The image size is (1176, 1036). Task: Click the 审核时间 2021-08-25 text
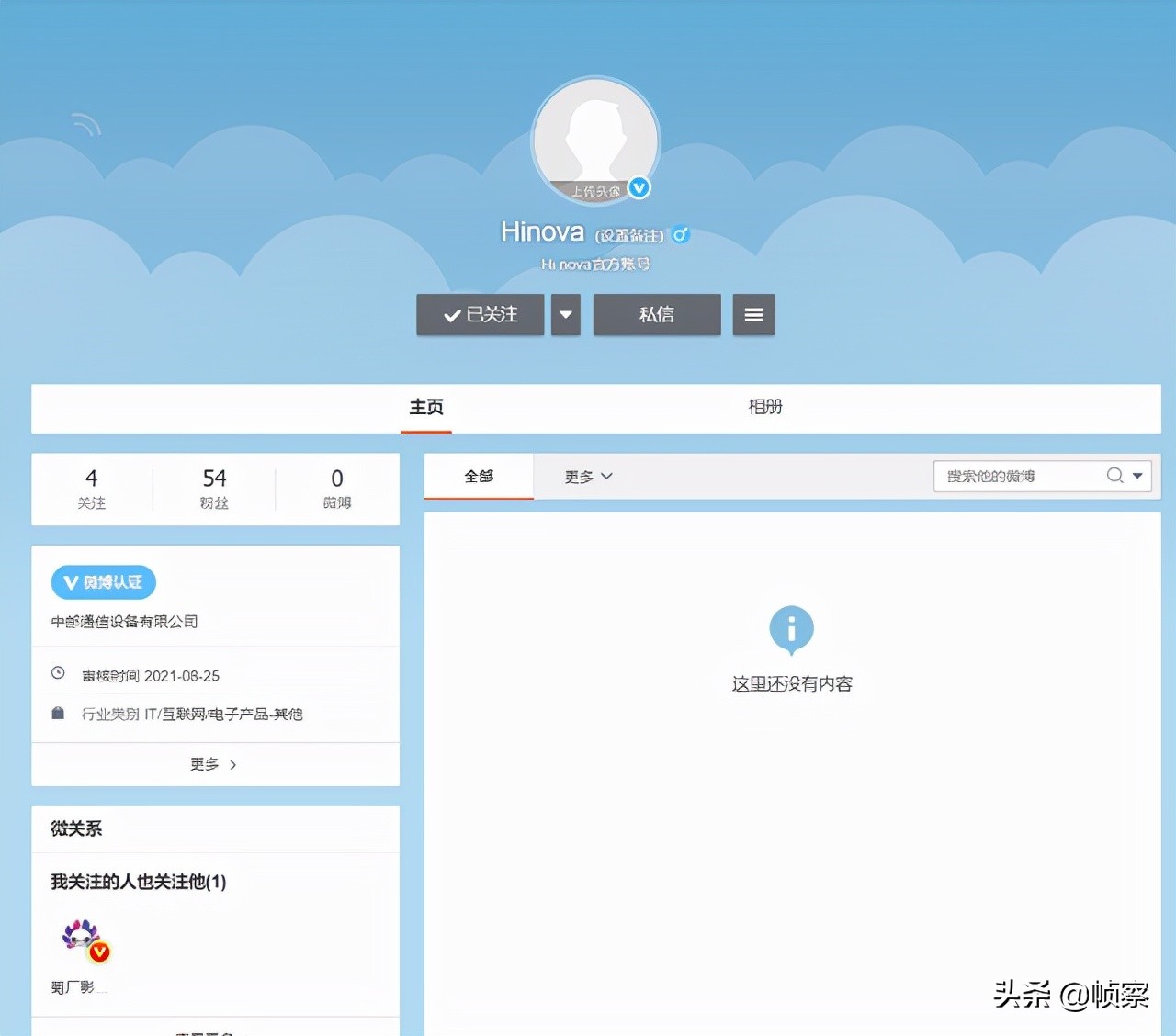(x=151, y=676)
